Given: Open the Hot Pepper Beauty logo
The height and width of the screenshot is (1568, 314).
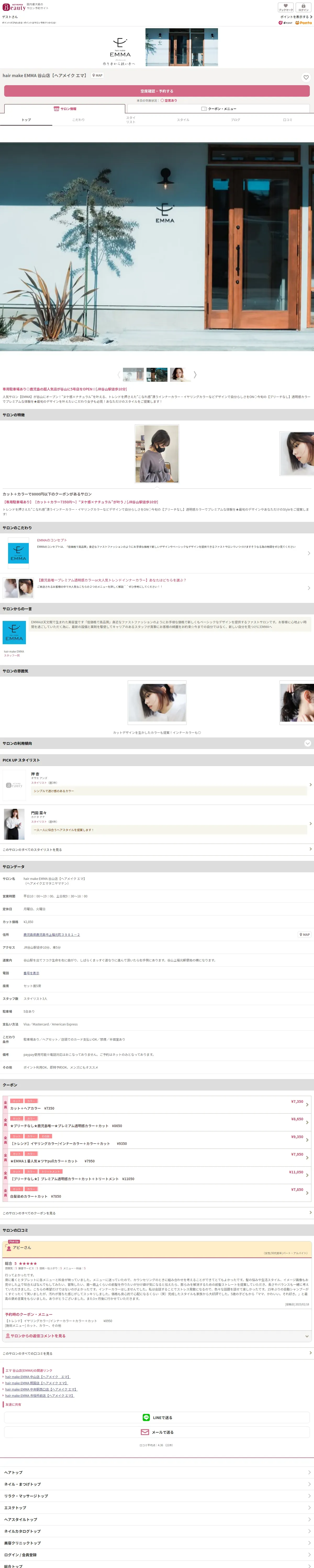Looking at the screenshot, I should 14,7.
